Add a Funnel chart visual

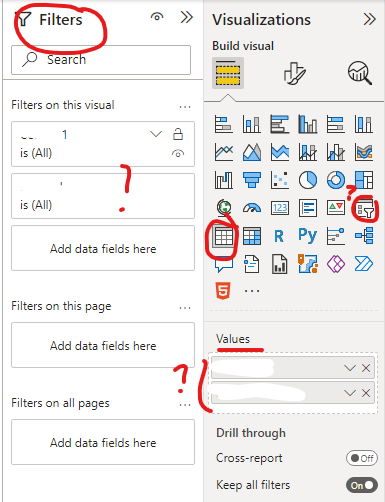click(251, 180)
